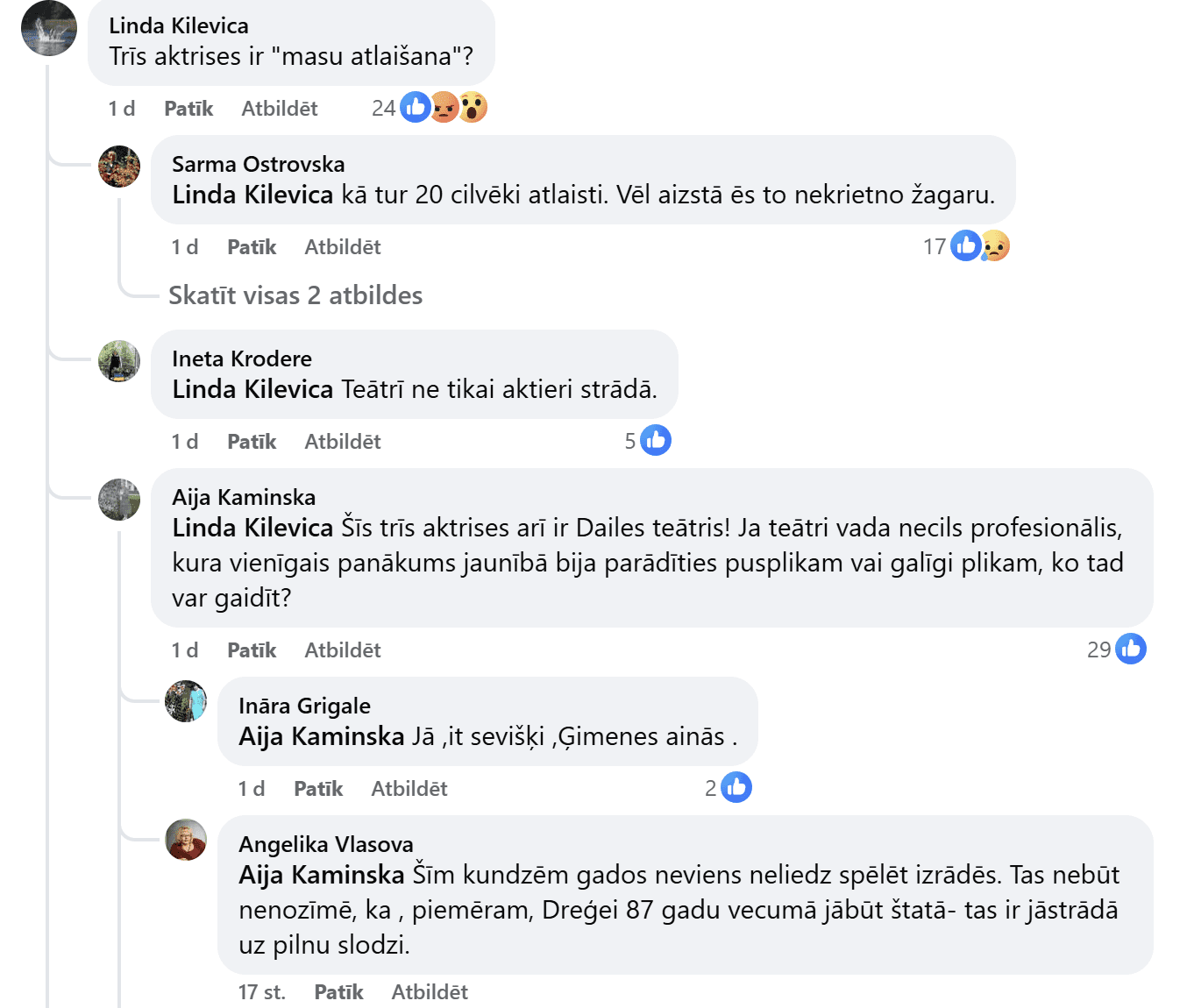Image resolution: width=1187 pixels, height=1008 pixels.
Task: Toggle Patīk on Aija Kaminska's reply
Action: (x=252, y=650)
